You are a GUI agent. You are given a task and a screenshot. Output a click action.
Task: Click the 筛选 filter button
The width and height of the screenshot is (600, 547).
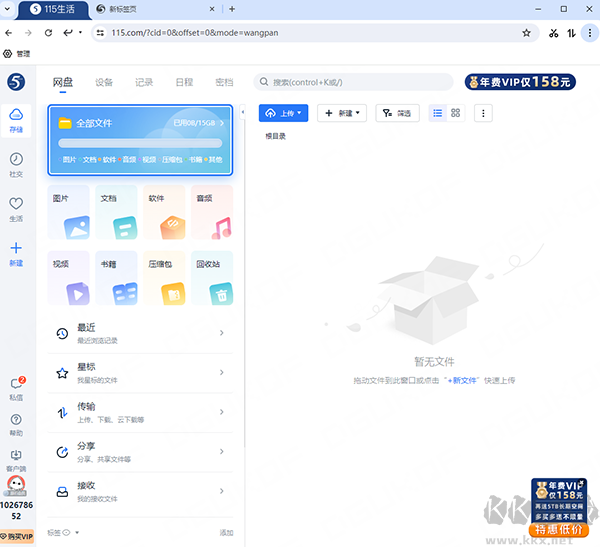point(397,113)
